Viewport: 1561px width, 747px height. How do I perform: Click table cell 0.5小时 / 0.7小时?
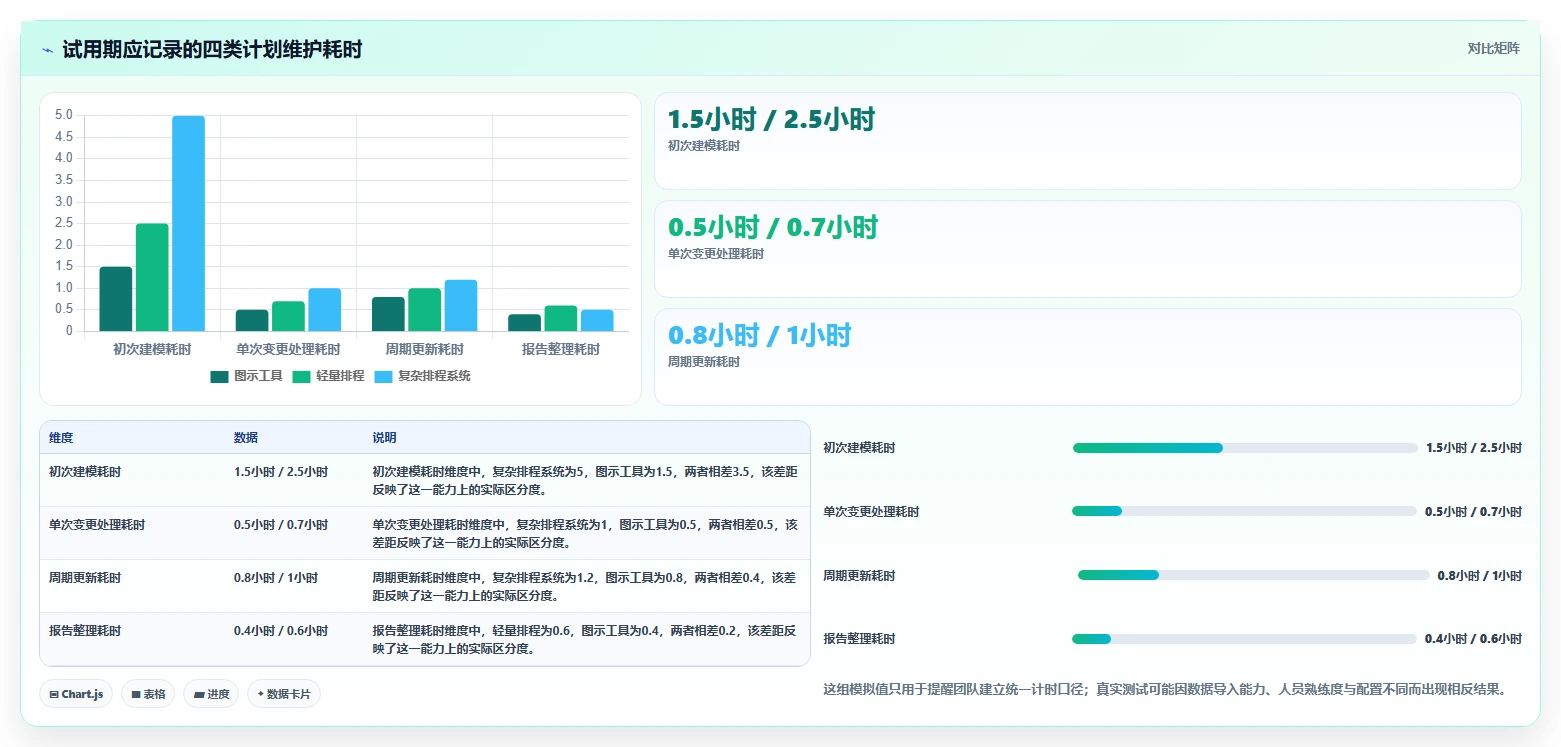point(281,524)
